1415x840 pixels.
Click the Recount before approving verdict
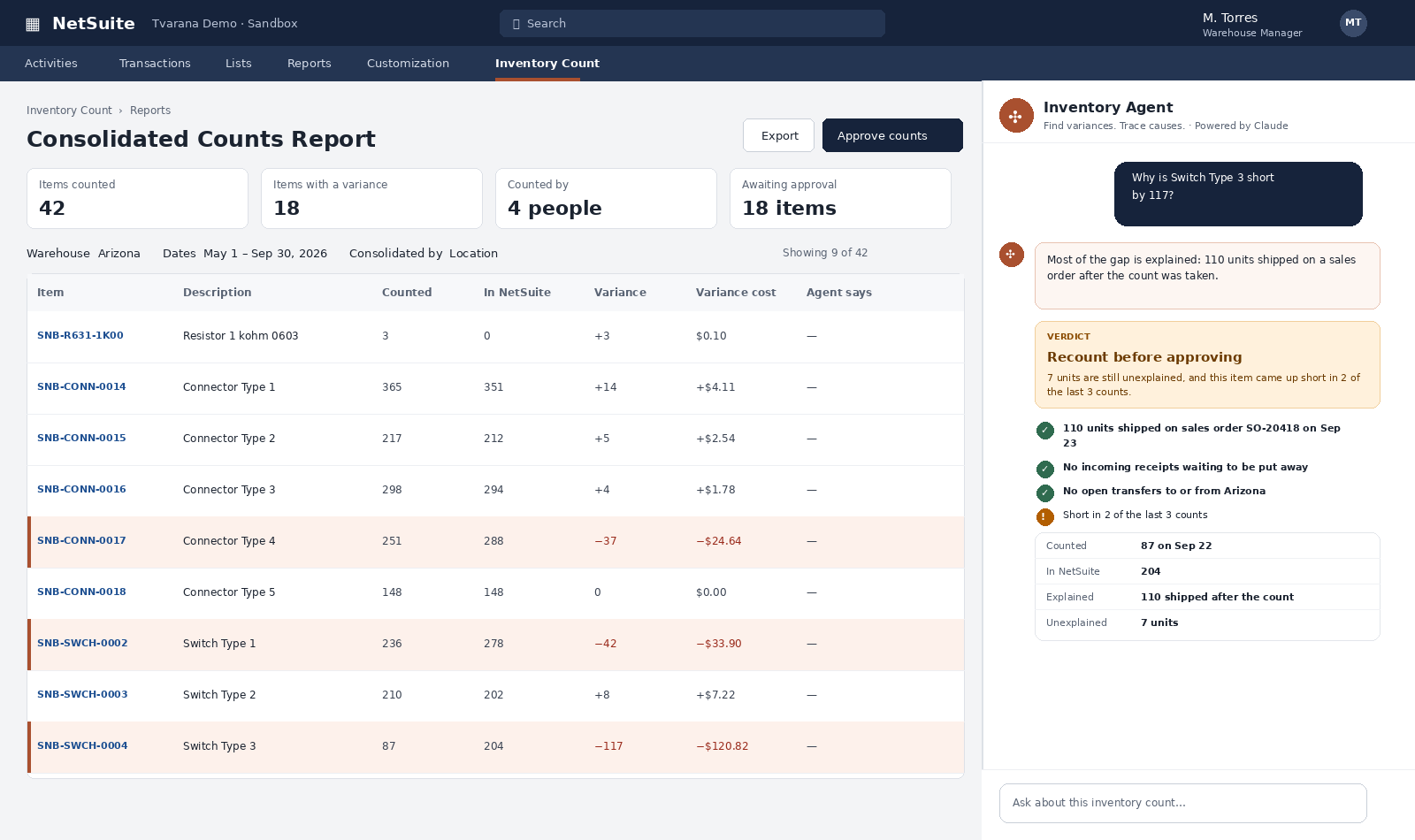[x=1207, y=364]
